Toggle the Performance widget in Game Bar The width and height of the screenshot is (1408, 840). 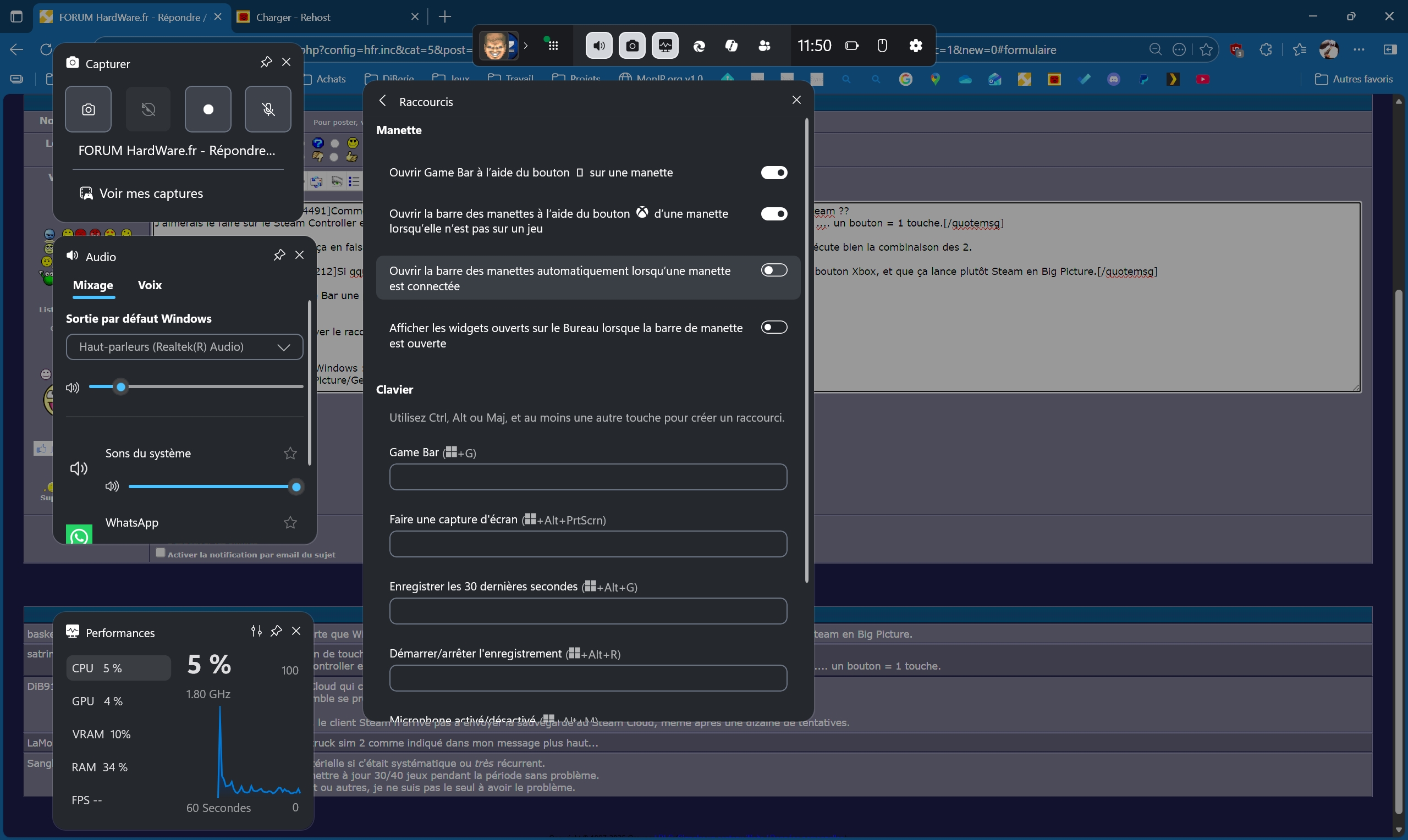tap(664, 46)
